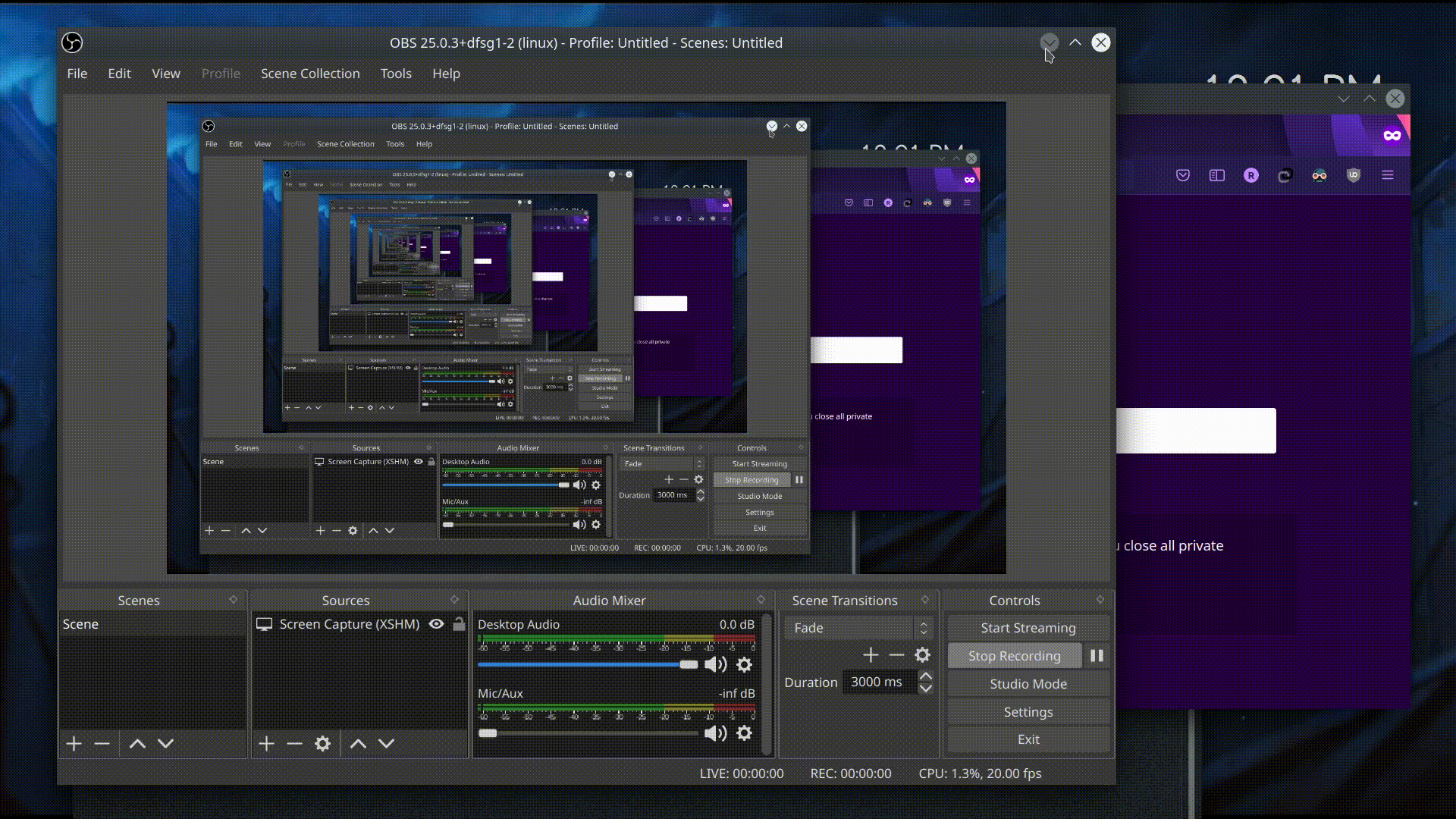Open the Scene Collection menu
Viewport: 1456px width, 819px height.
point(310,74)
